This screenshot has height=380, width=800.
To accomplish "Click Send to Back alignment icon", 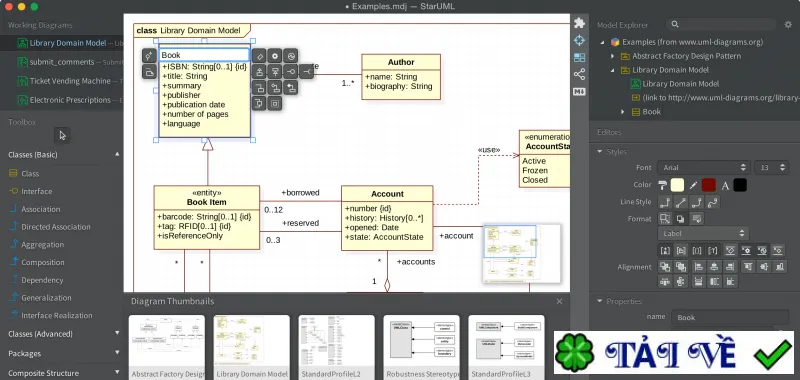I will click(681, 266).
